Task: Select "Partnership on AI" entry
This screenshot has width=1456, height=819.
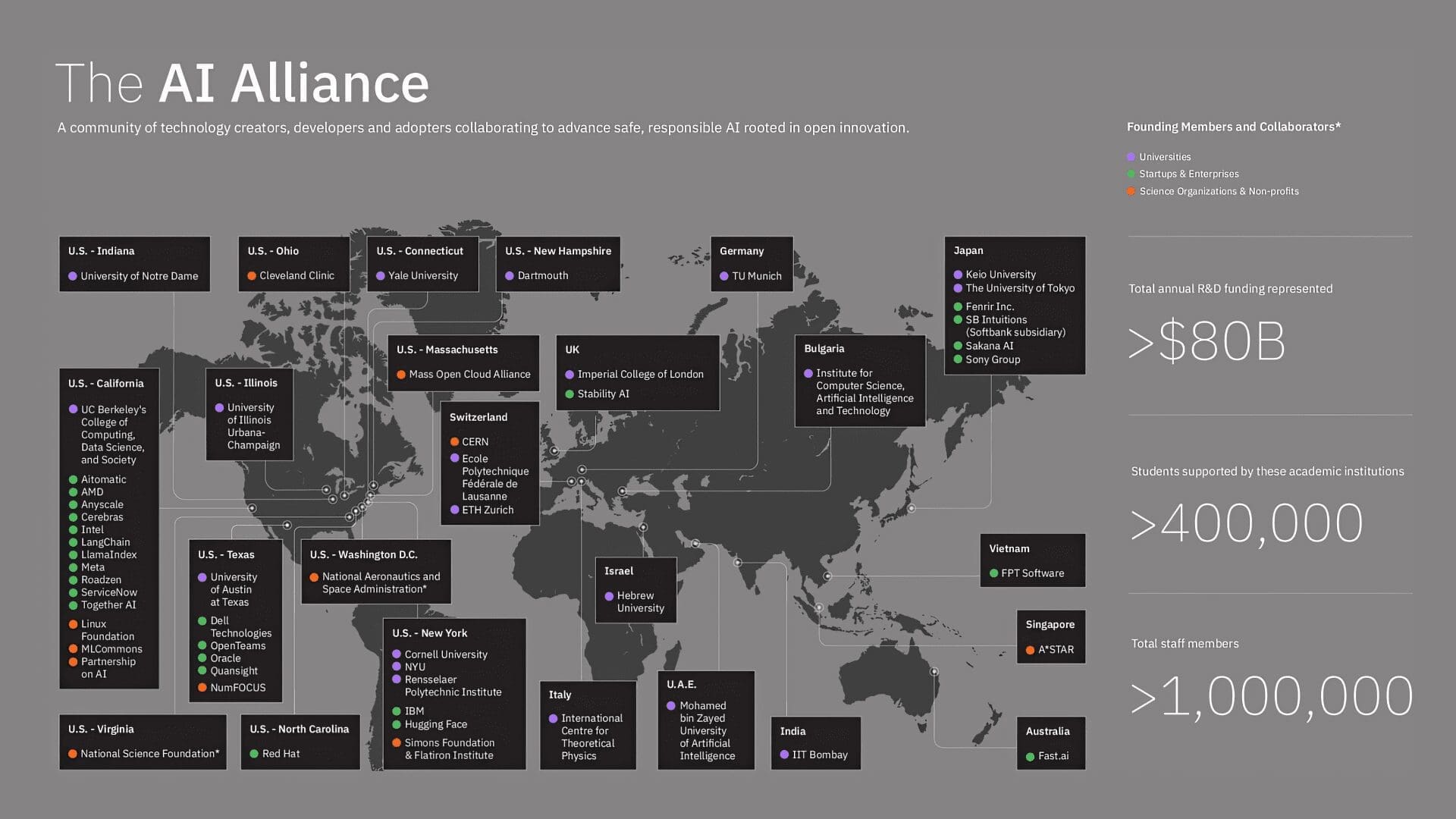Action: click(x=108, y=668)
